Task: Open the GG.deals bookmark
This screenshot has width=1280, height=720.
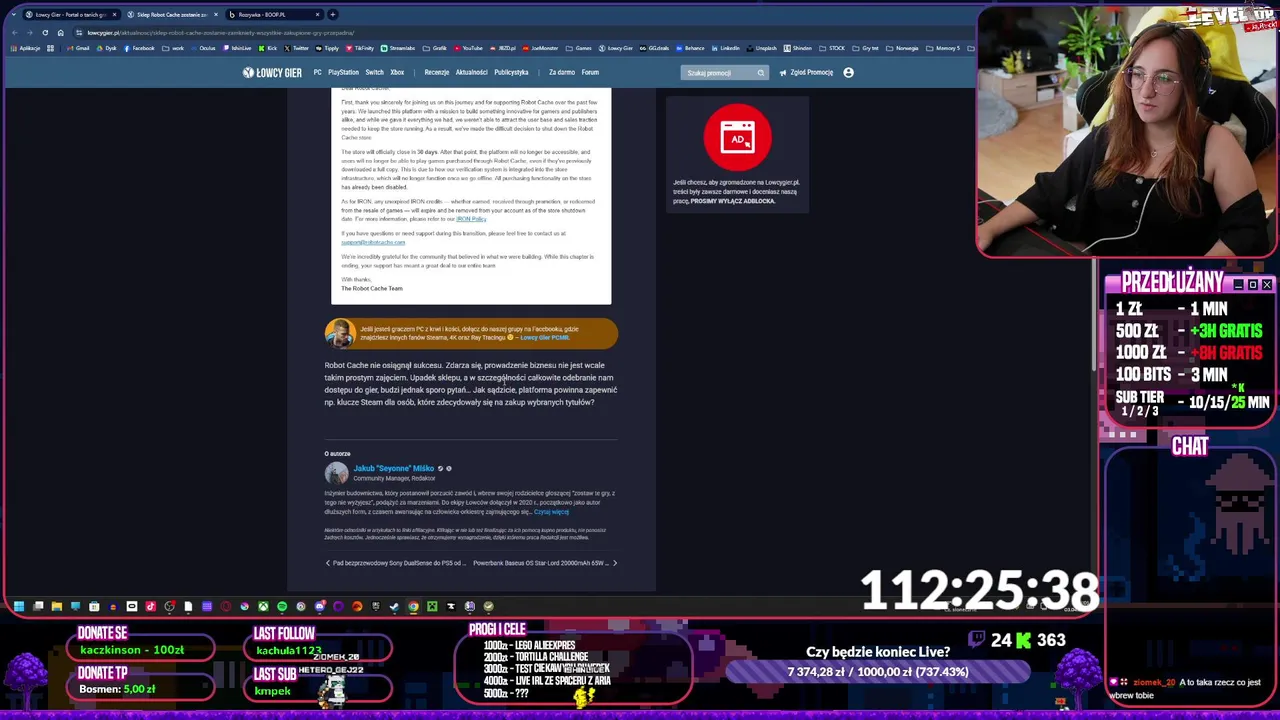Action: 654,48
